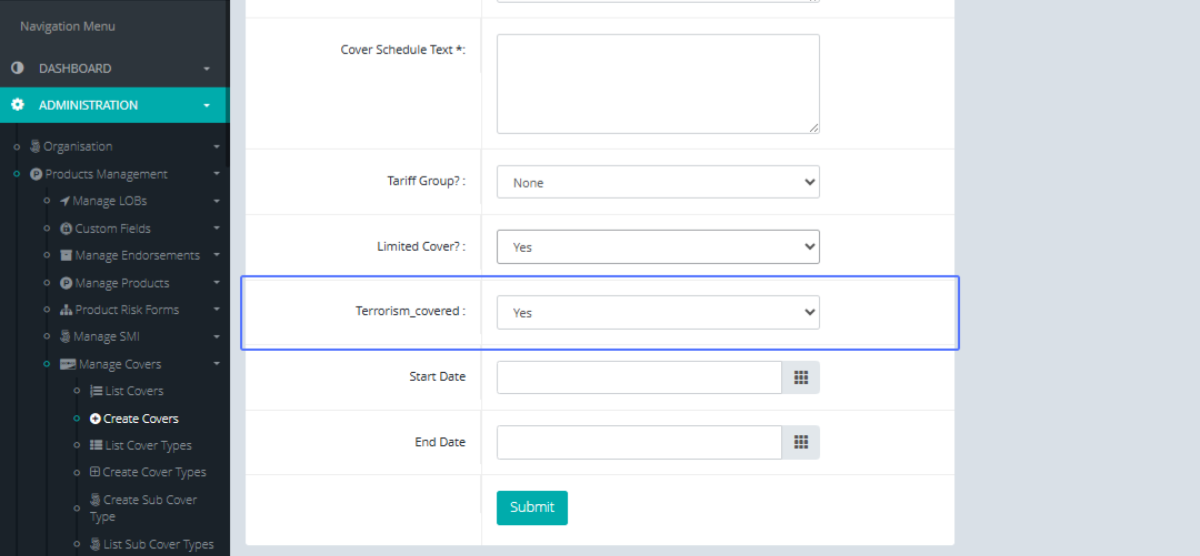This screenshot has width=1200, height=556.
Task: Click the Manage LOBs arrow icon
Action: click(x=64, y=201)
